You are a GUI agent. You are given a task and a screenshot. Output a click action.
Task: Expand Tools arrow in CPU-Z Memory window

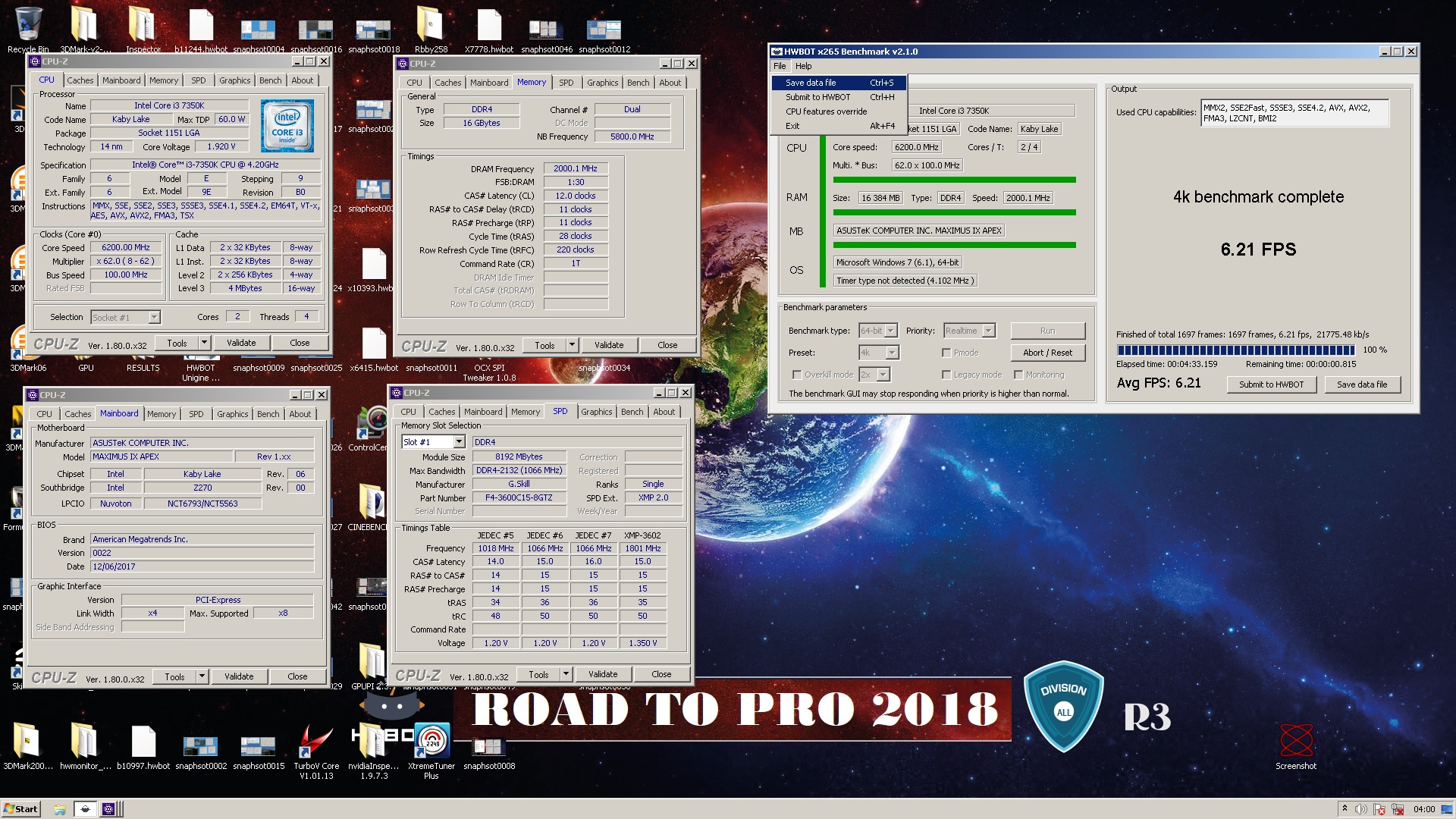click(x=572, y=345)
